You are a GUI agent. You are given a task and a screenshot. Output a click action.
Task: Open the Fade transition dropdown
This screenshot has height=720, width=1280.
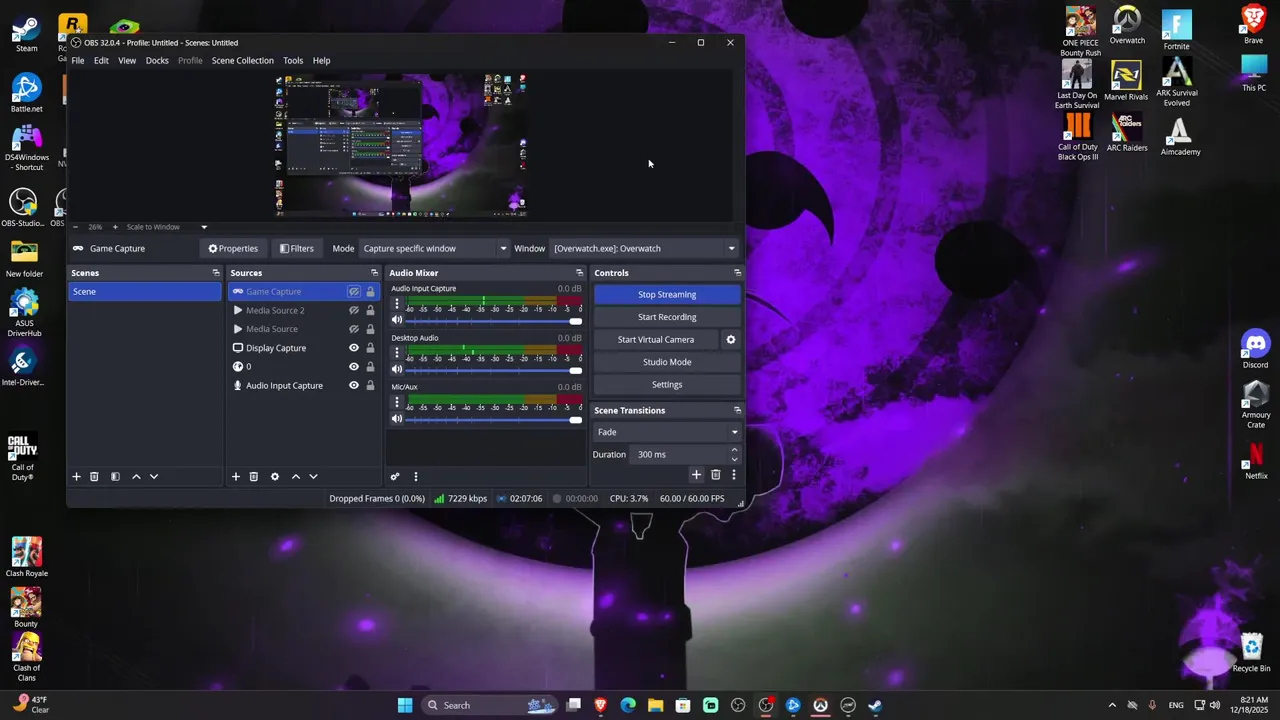pos(667,432)
